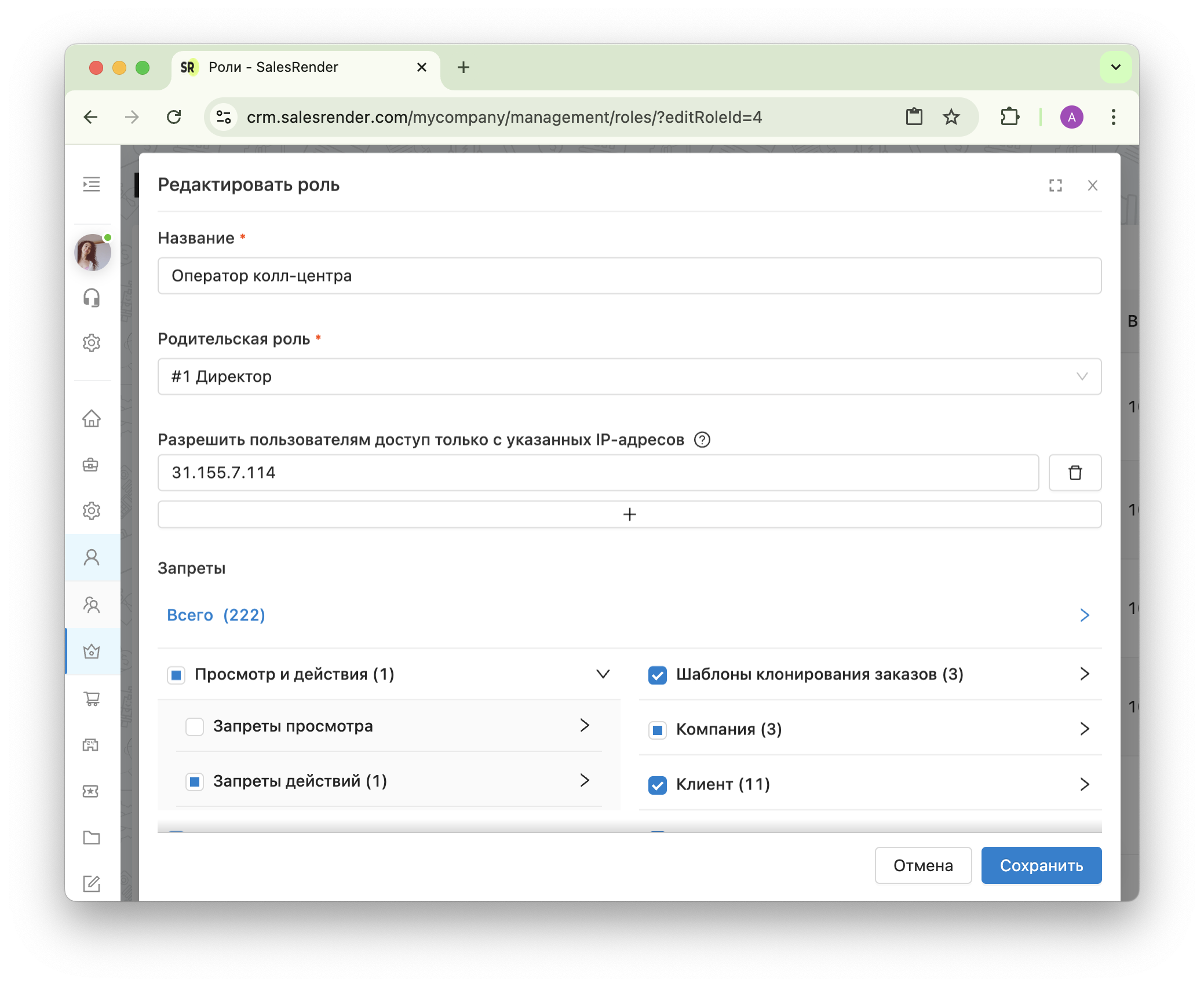
Task: Bookmark this page with star icon
Action: point(951,117)
